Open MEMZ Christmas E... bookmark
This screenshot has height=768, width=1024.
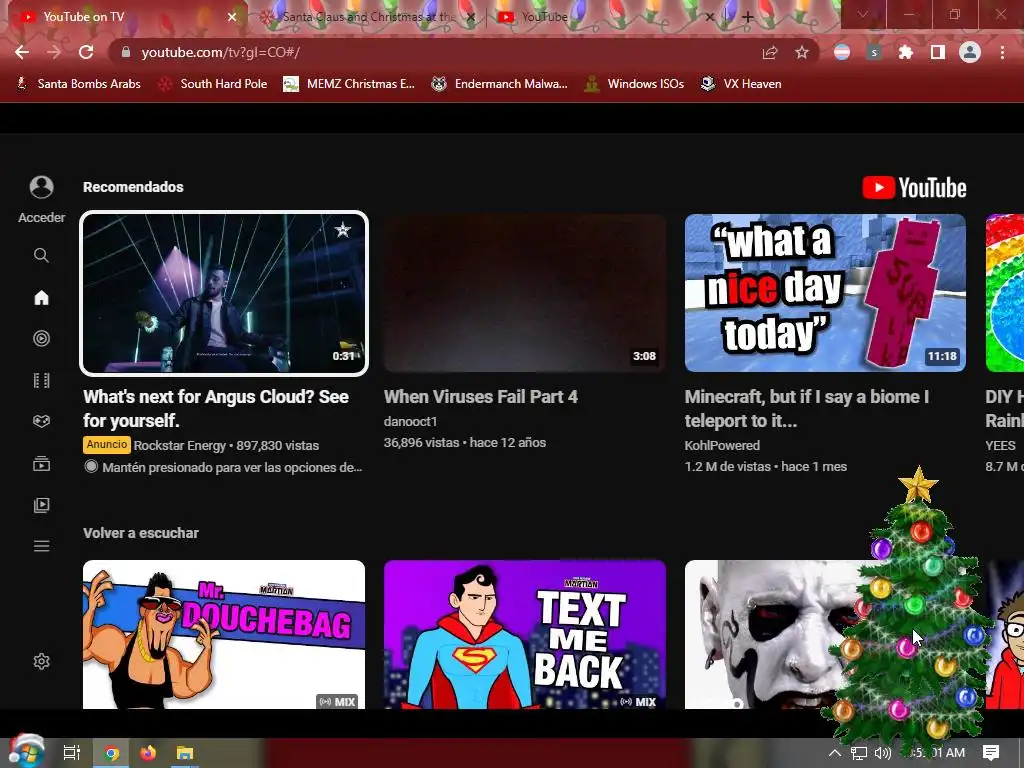click(x=349, y=84)
